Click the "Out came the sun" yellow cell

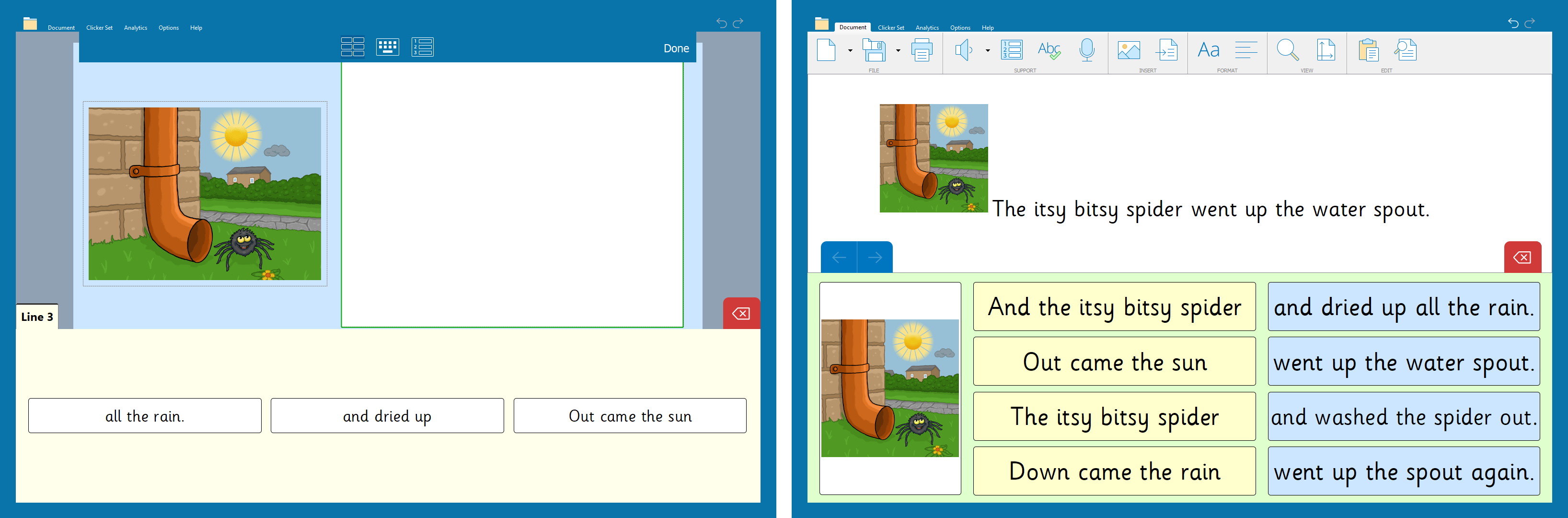pos(1114,362)
